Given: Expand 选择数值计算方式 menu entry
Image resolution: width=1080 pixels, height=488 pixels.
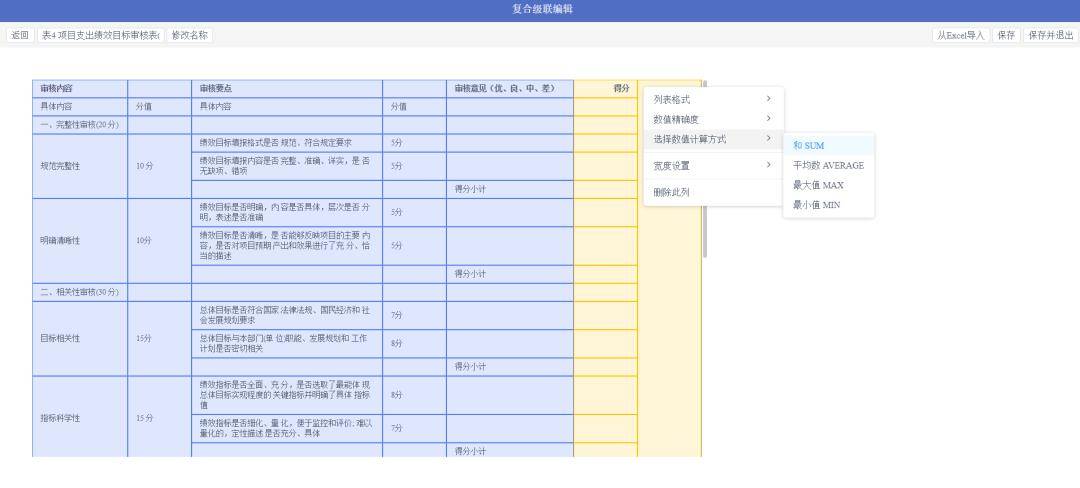Looking at the screenshot, I should pyautogui.click(x=713, y=139).
